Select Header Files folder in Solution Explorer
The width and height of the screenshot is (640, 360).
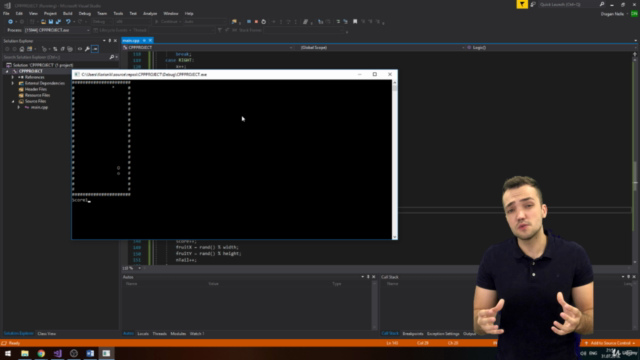coord(36,89)
